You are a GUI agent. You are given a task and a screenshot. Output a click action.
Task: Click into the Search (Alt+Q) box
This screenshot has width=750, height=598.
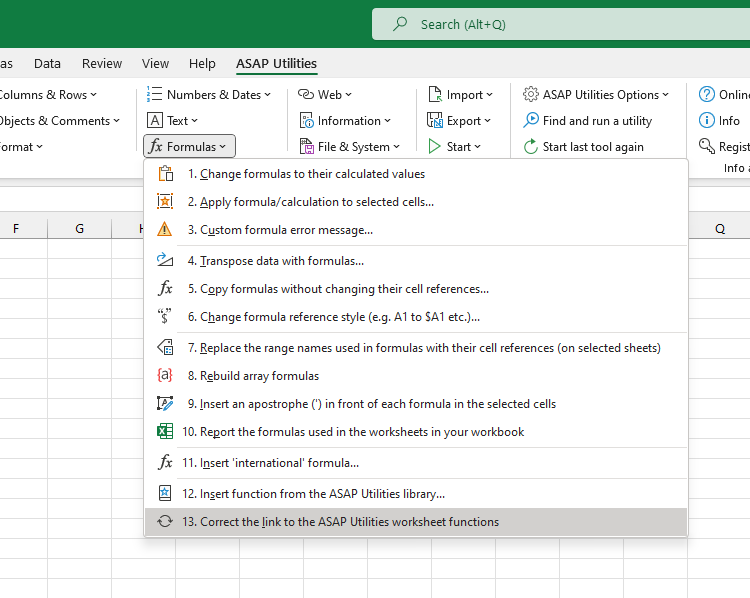[561, 24]
